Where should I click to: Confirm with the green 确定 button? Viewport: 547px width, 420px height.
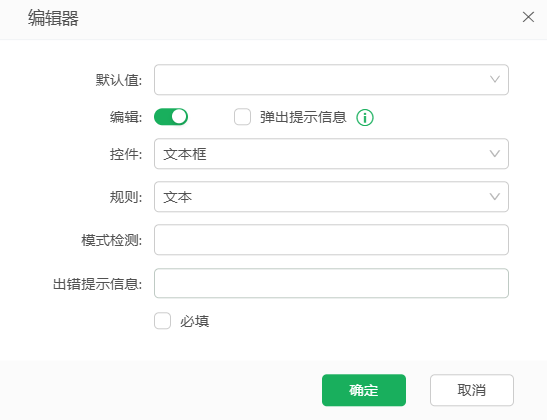point(364,390)
